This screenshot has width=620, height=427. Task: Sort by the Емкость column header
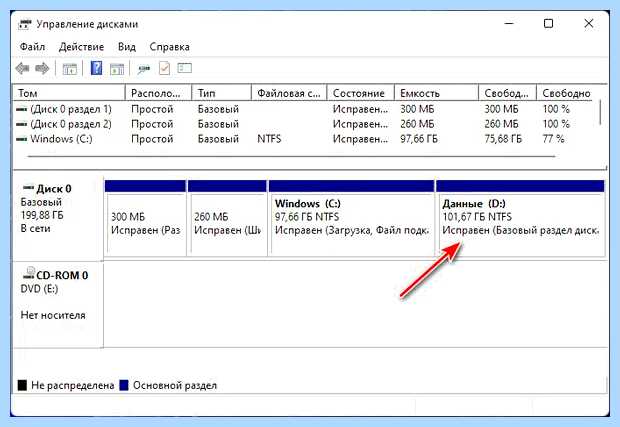pos(437,93)
